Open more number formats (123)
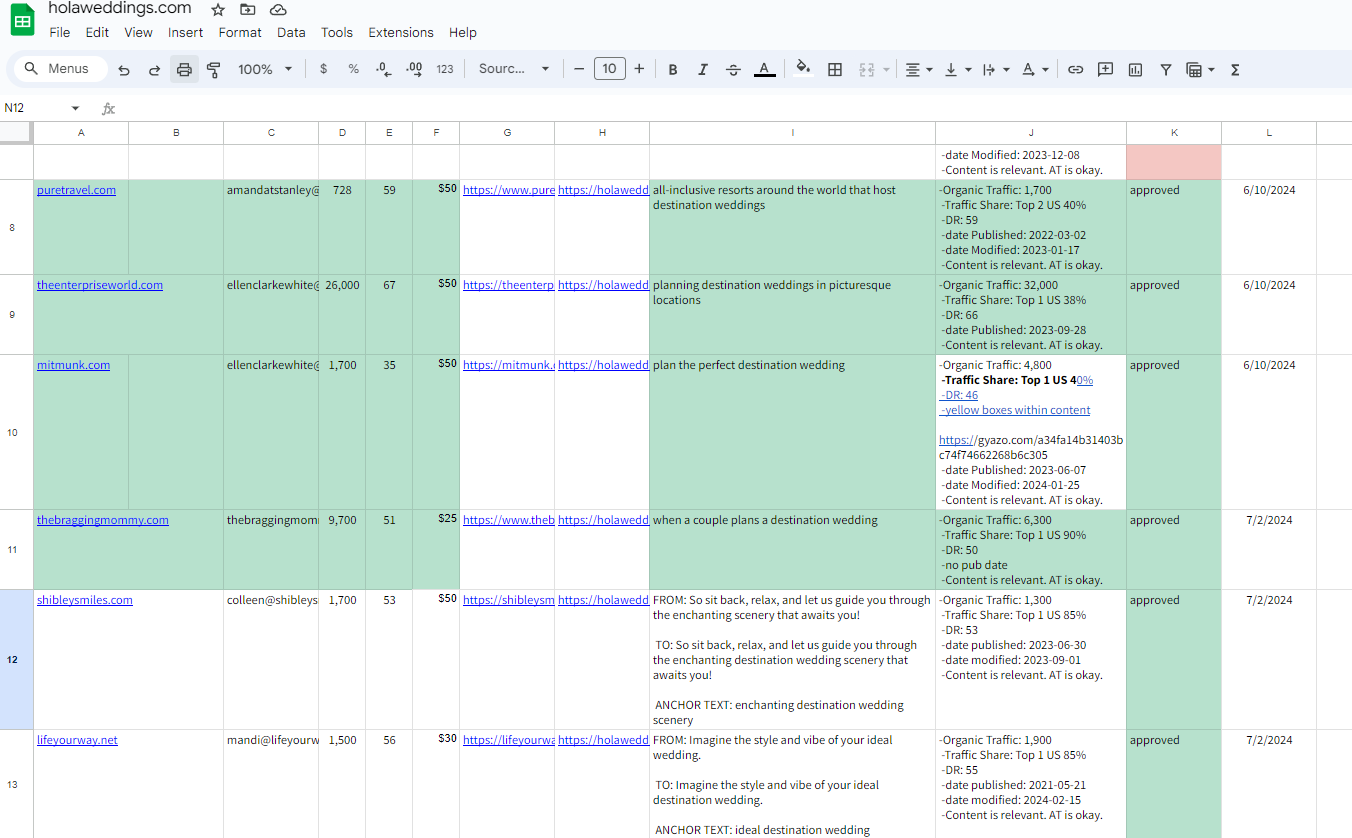 coord(445,69)
